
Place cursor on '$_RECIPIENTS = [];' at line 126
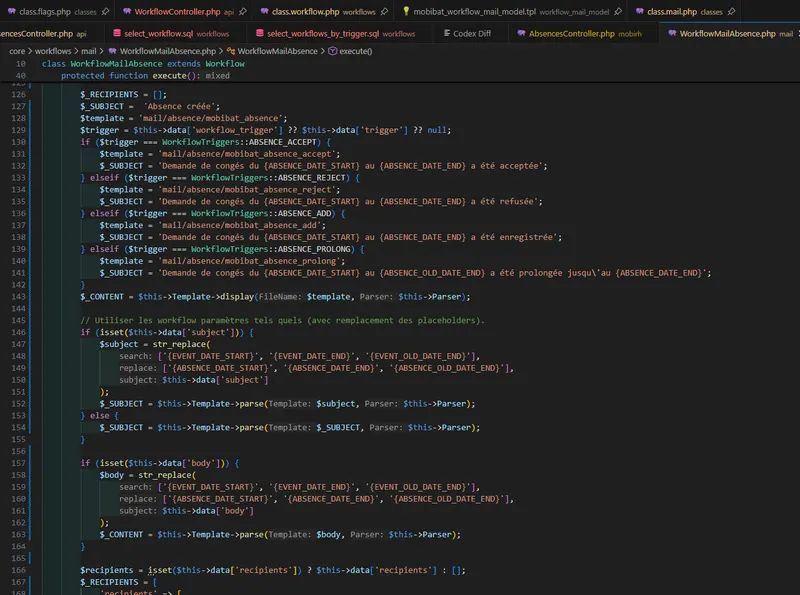123,94
